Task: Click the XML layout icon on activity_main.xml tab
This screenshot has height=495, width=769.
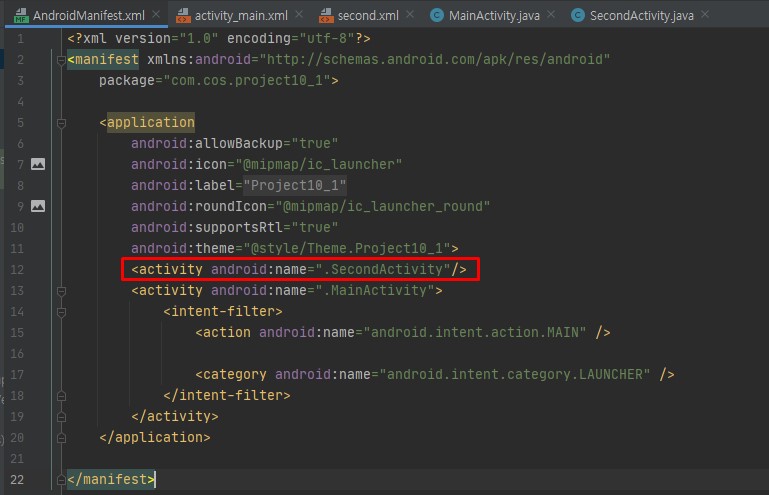Action: click(x=183, y=16)
